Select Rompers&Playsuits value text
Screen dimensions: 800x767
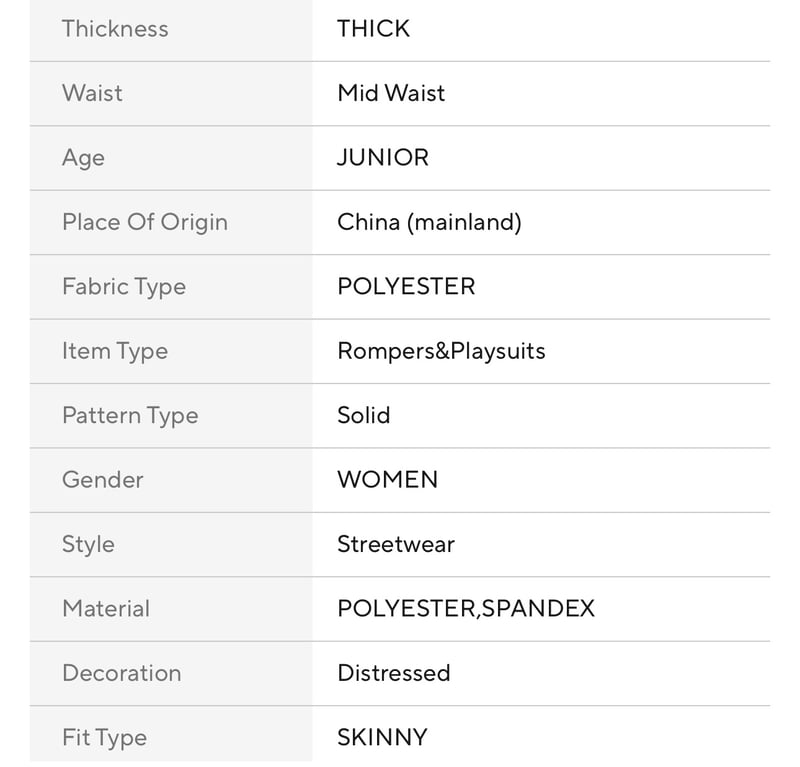click(441, 352)
